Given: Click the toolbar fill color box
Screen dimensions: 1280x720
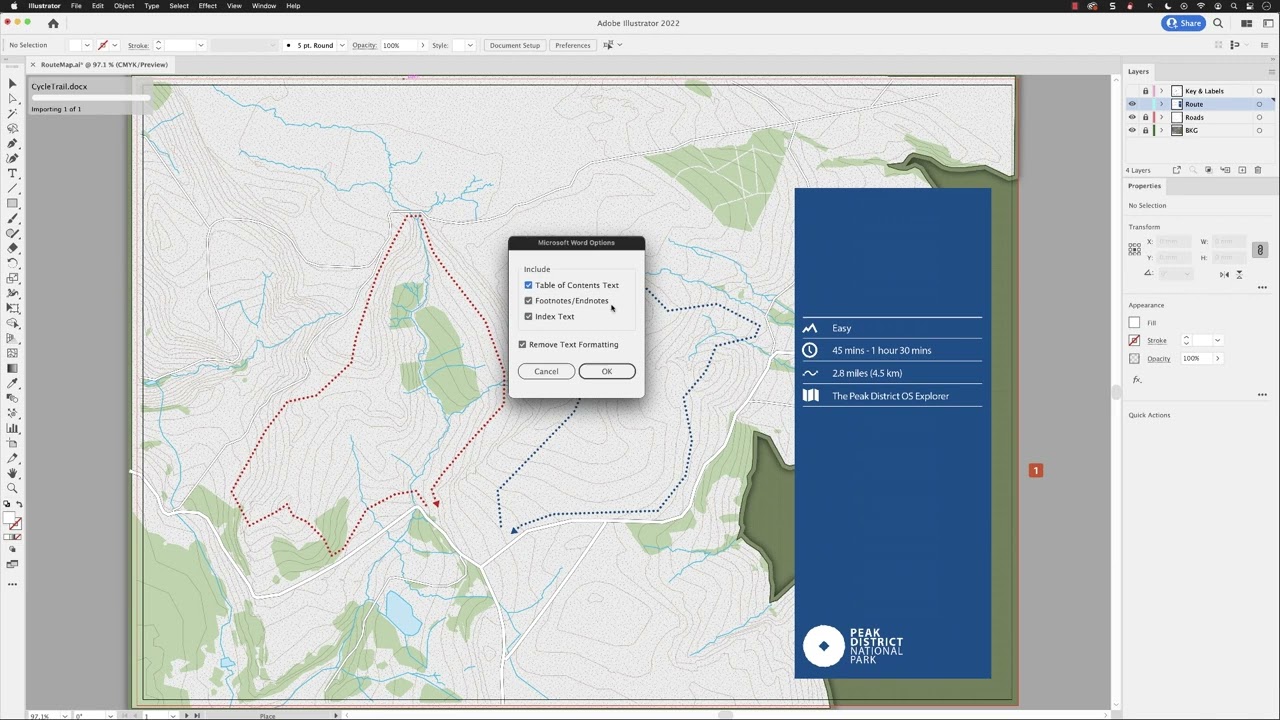Looking at the screenshot, I should [9, 519].
